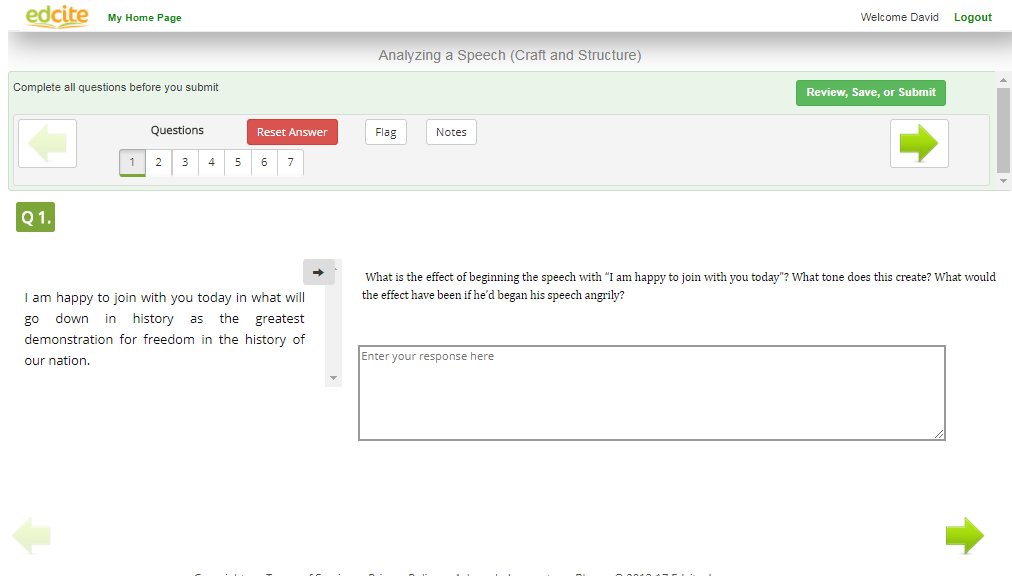Reset the current answer
This screenshot has height=576, width=1012.
pos(292,132)
